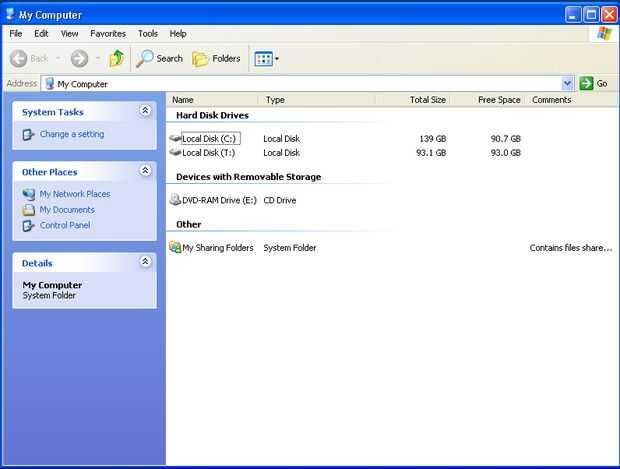Image resolution: width=620 pixels, height=469 pixels.
Task: Click the Folders button label
Action: coord(226,59)
